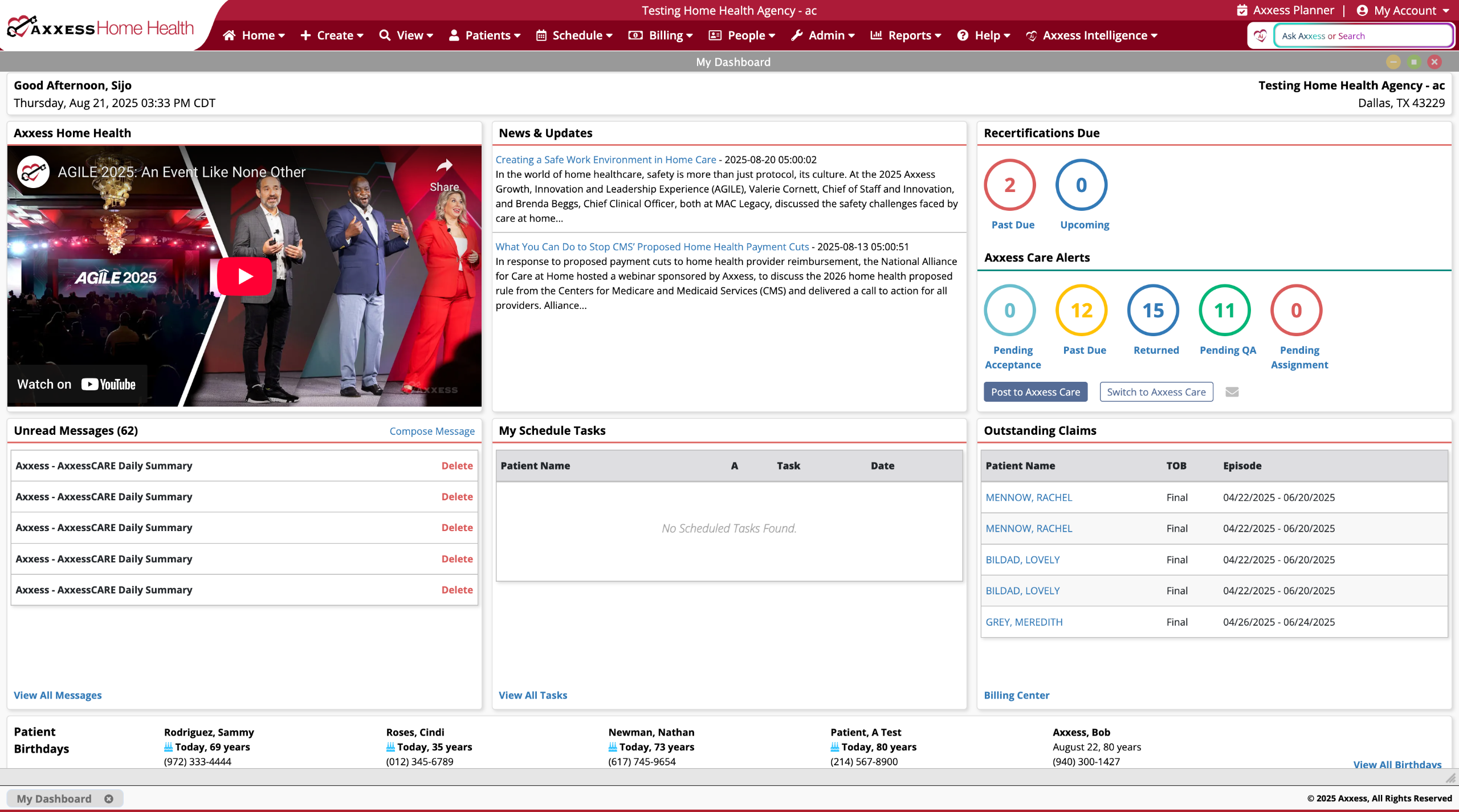The height and width of the screenshot is (812, 1459).
Task: Open article Creating a Safe Work Environment
Action: coord(606,160)
